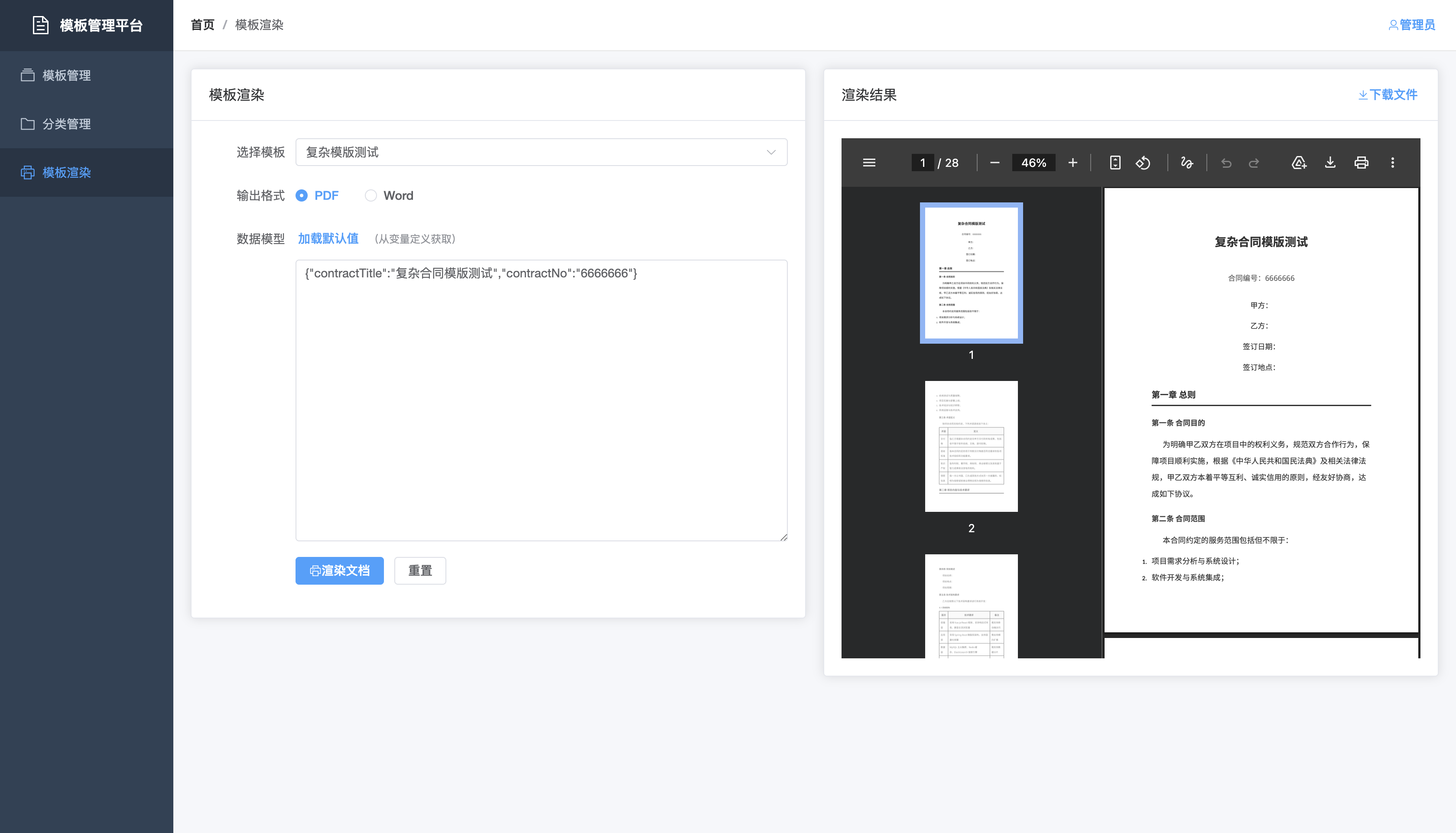Select the draw annotation tool

pos(1186,163)
